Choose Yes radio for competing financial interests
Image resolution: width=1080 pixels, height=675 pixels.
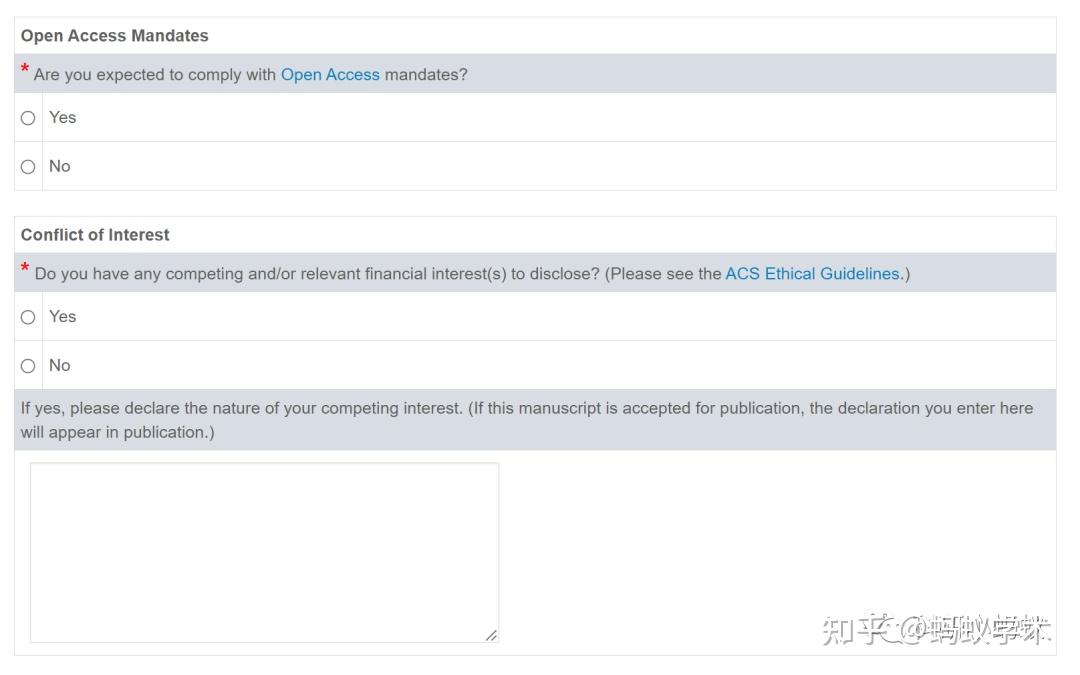pos(28,317)
